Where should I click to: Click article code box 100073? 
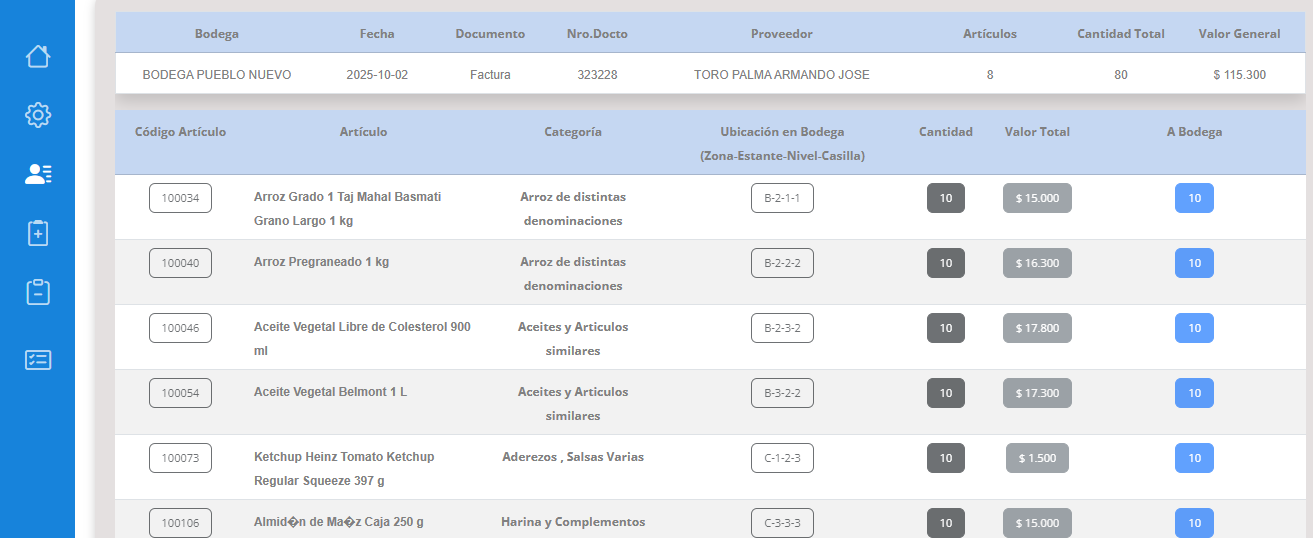(x=180, y=458)
